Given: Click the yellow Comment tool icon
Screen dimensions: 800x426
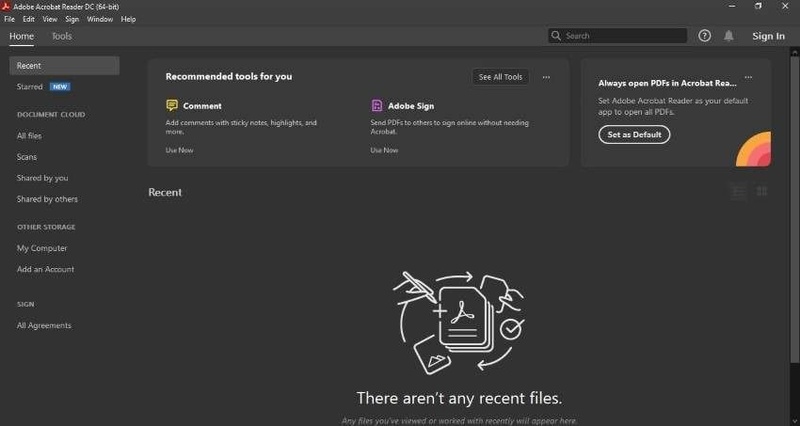Looking at the screenshot, I should point(172,105).
